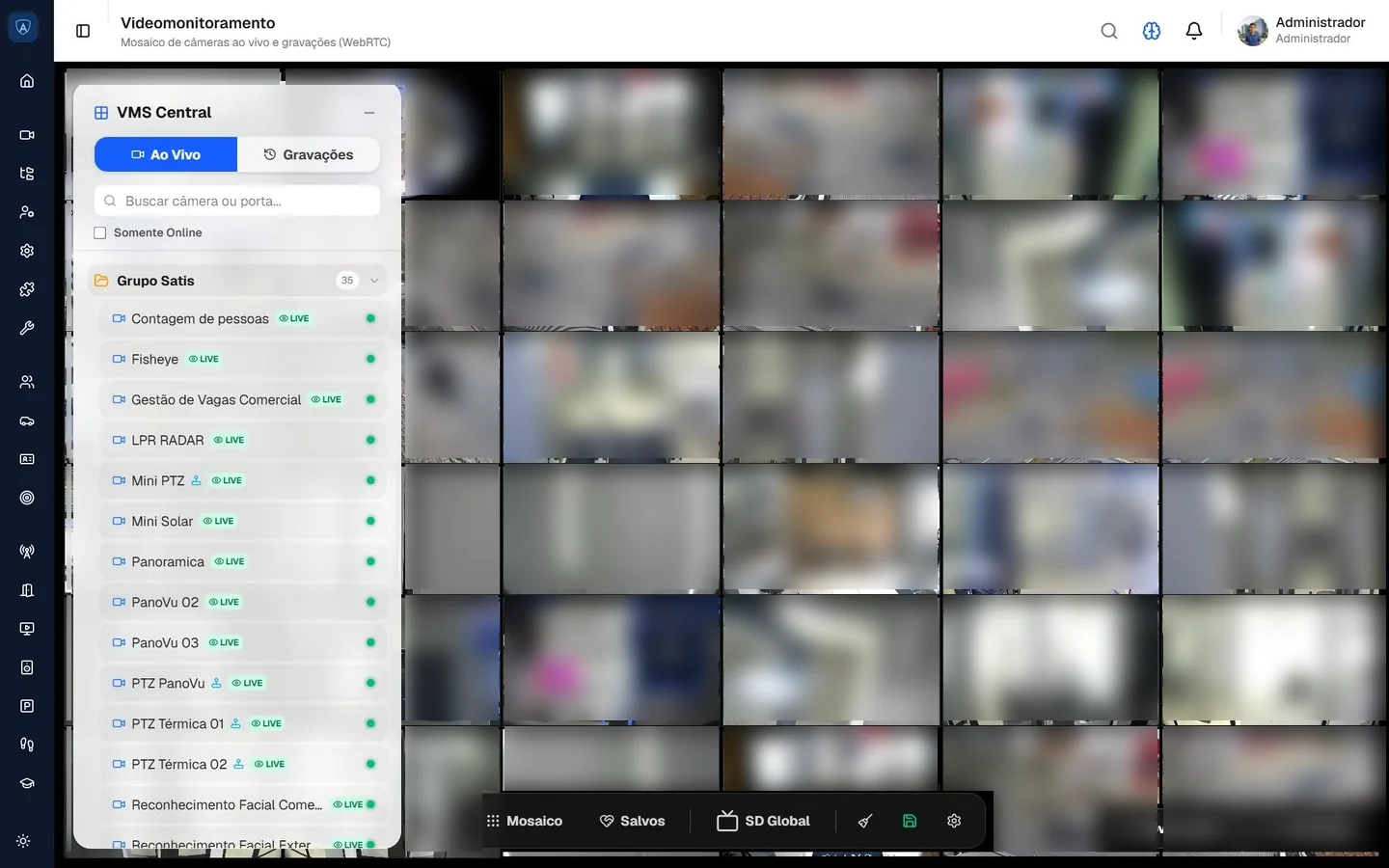Screen dimensions: 1389x868
Task: Click the search magnifier in top header
Action: [1109, 31]
